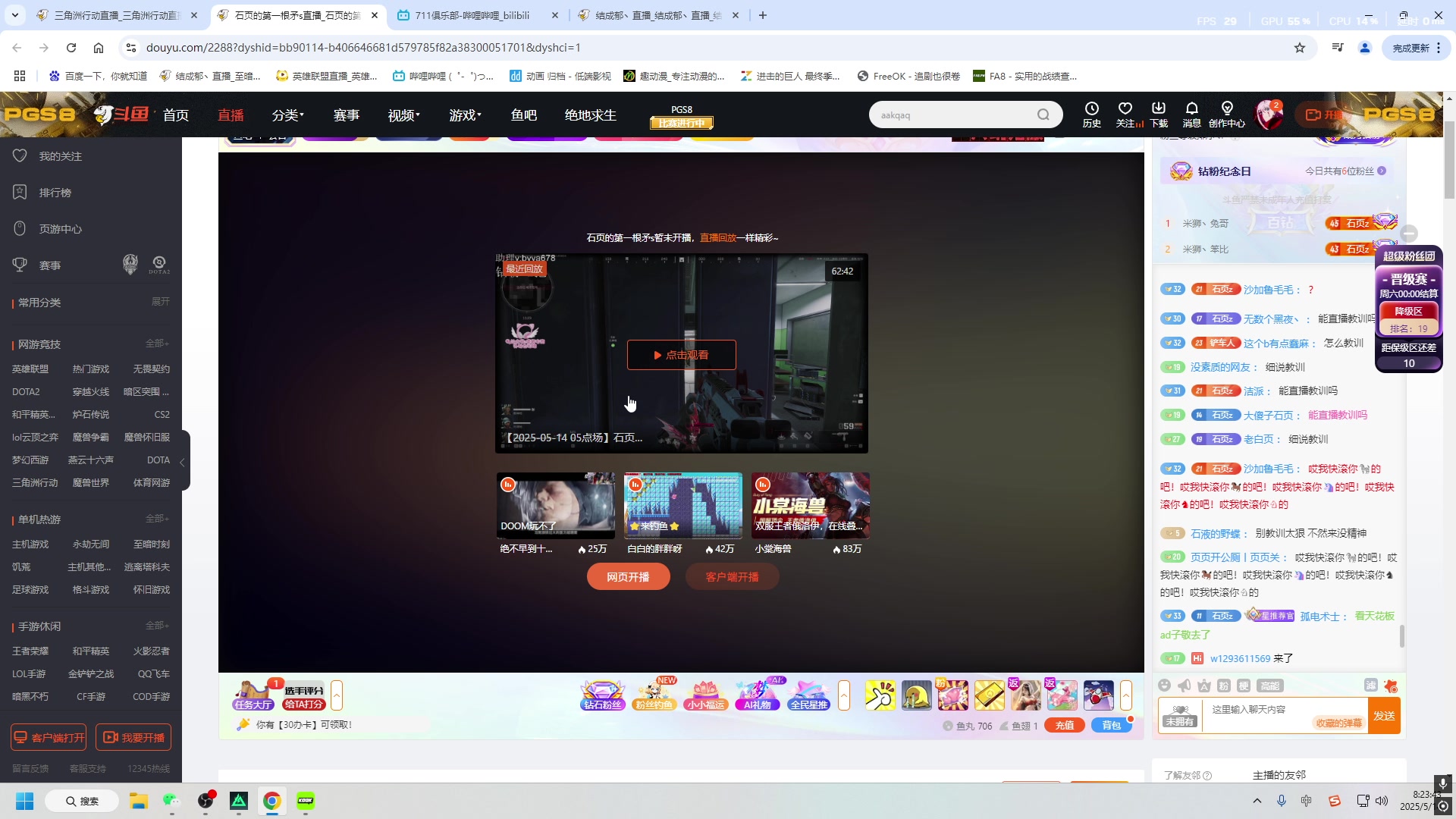Click the megaphone horn icon in chat toolbar

coord(1185,686)
